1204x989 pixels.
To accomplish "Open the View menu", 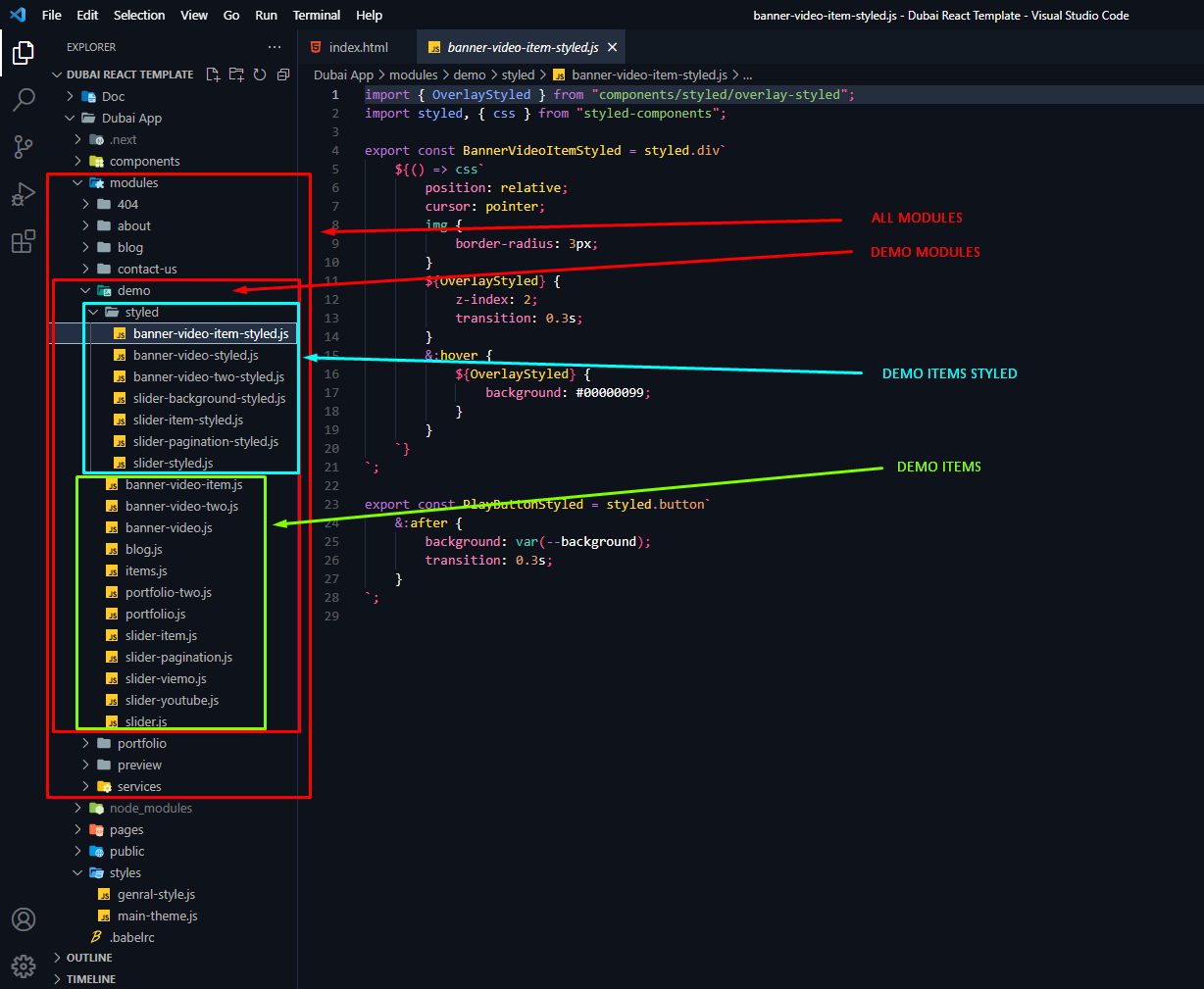I will (x=194, y=15).
